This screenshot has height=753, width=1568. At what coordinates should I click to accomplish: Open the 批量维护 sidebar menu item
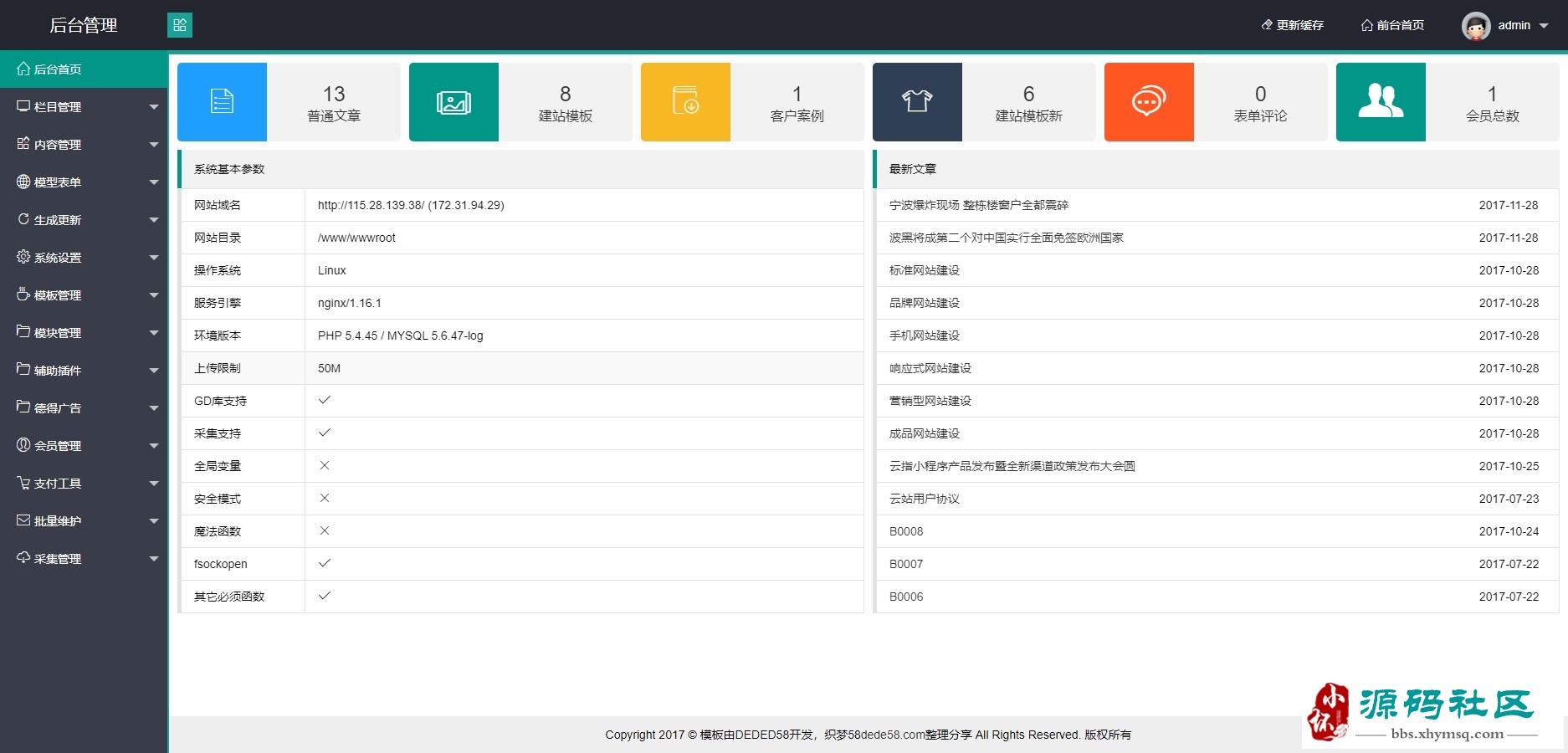click(x=84, y=521)
